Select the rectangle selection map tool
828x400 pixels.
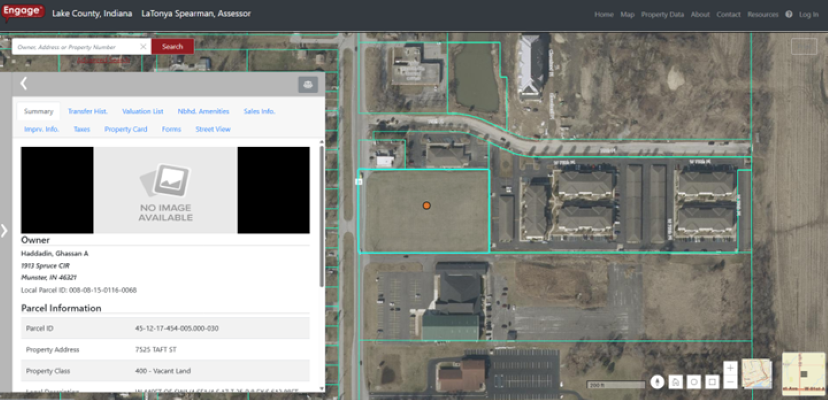pos(712,382)
